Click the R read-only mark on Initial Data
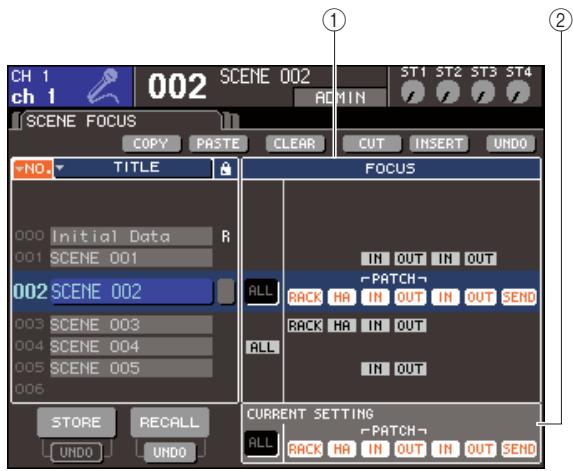This screenshot has height=471, width=573. pyautogui.click(x=226, y=237)
